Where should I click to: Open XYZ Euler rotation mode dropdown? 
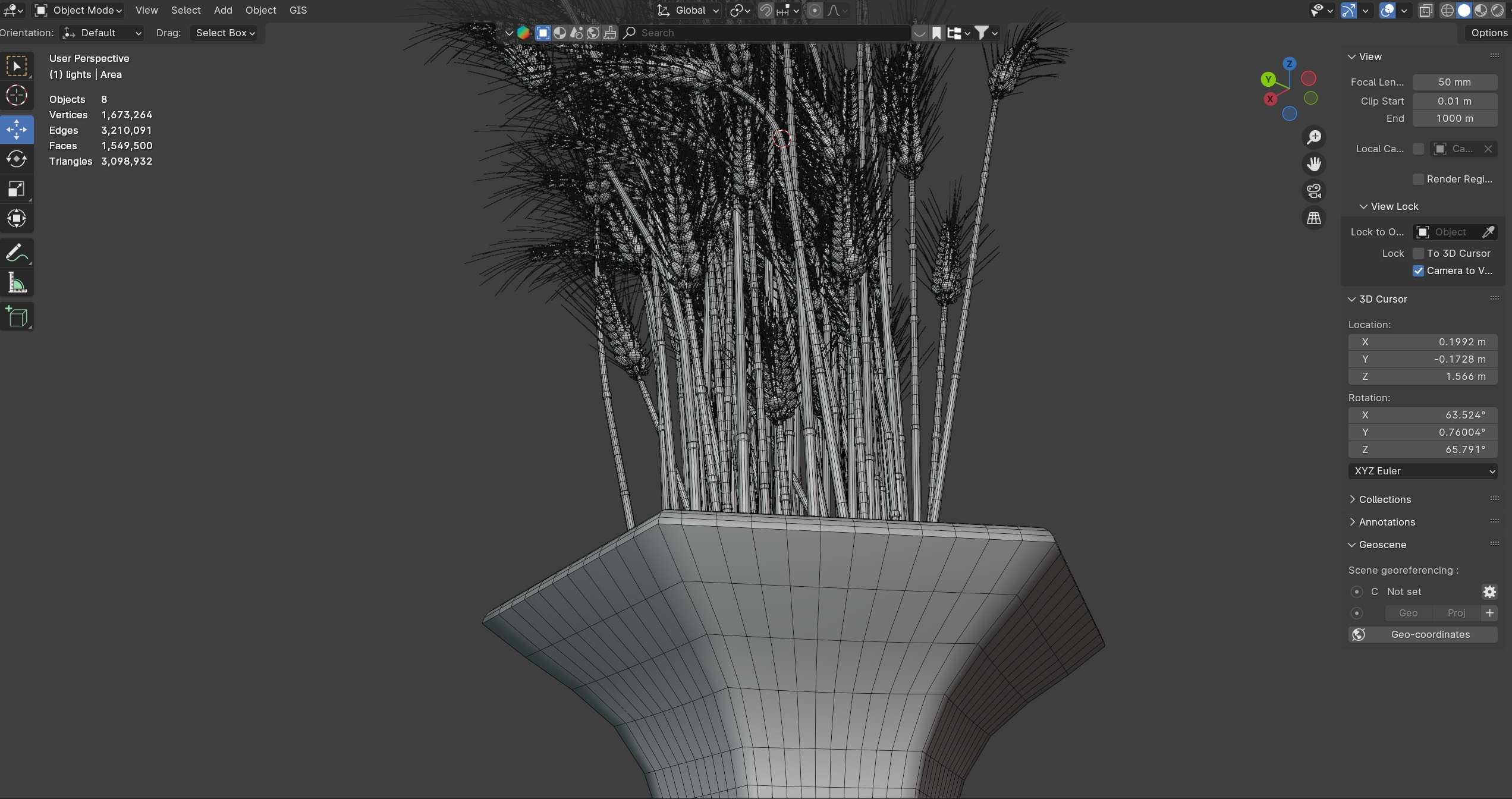coord(1422,471)
